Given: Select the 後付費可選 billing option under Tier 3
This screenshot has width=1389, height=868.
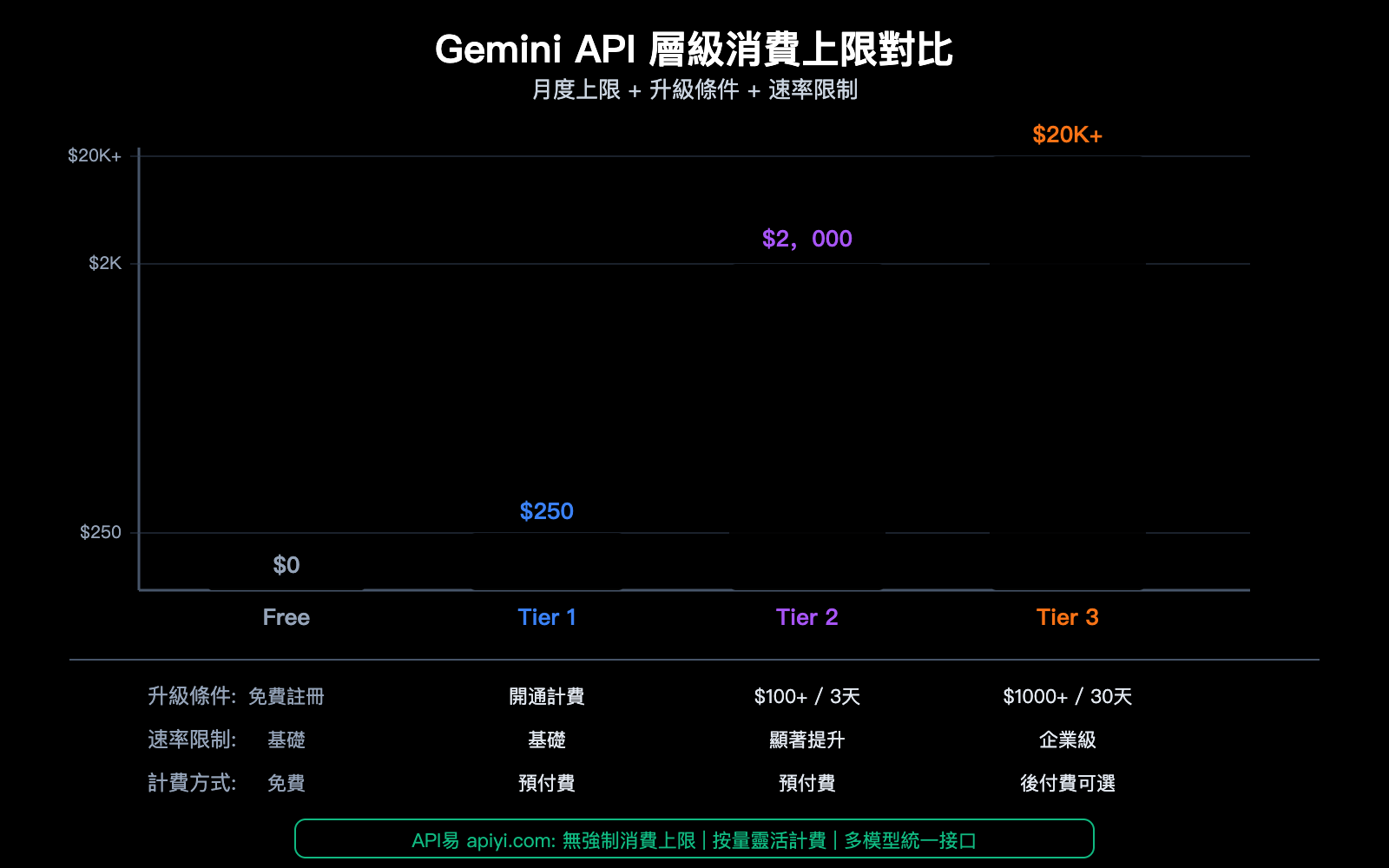Looking at the screenshot, I should point(1067,783).
